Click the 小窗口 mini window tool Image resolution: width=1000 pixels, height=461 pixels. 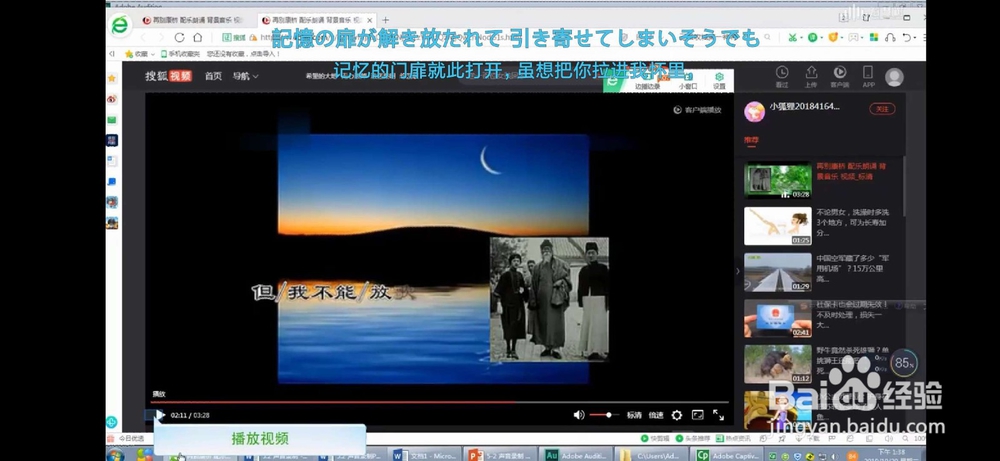tap(688, 81)
